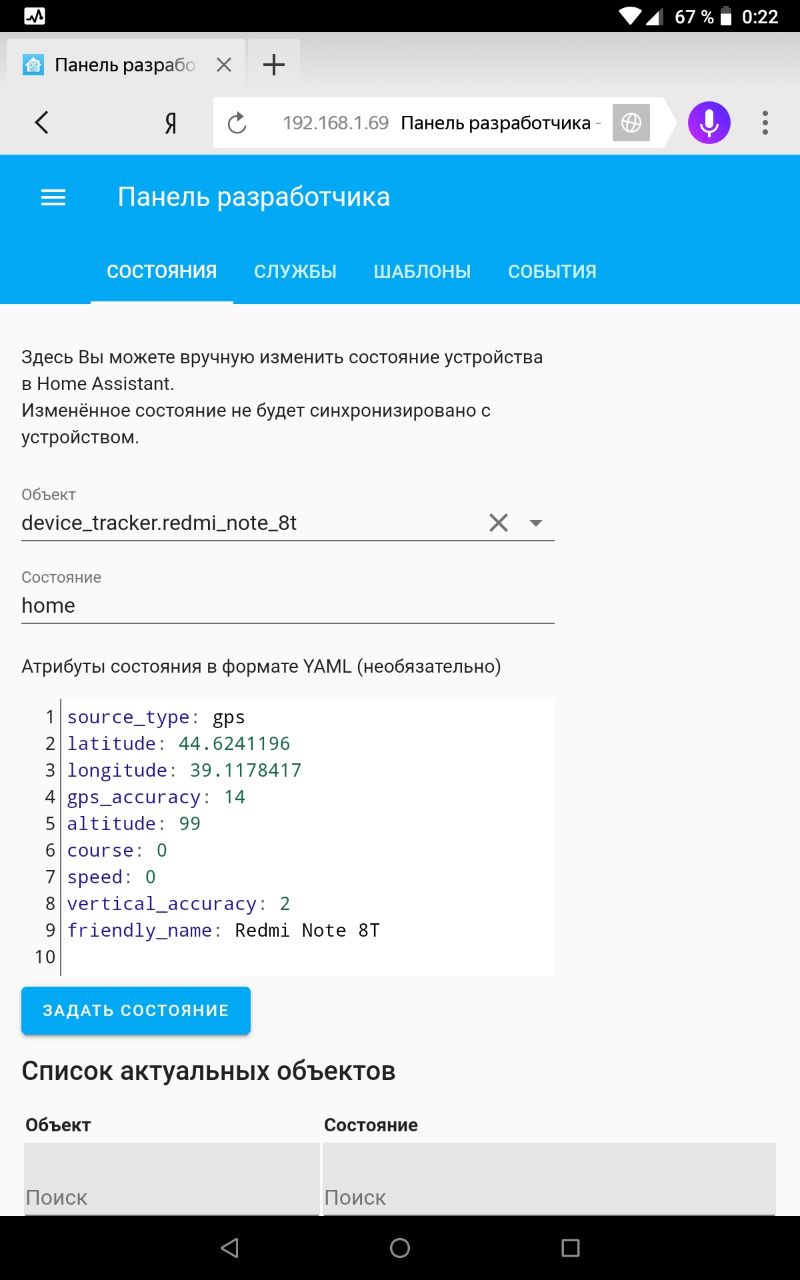Viewport: 800px width, 1280px height.
Task: Click the speed: 0 line
Action: coord(112,877)
